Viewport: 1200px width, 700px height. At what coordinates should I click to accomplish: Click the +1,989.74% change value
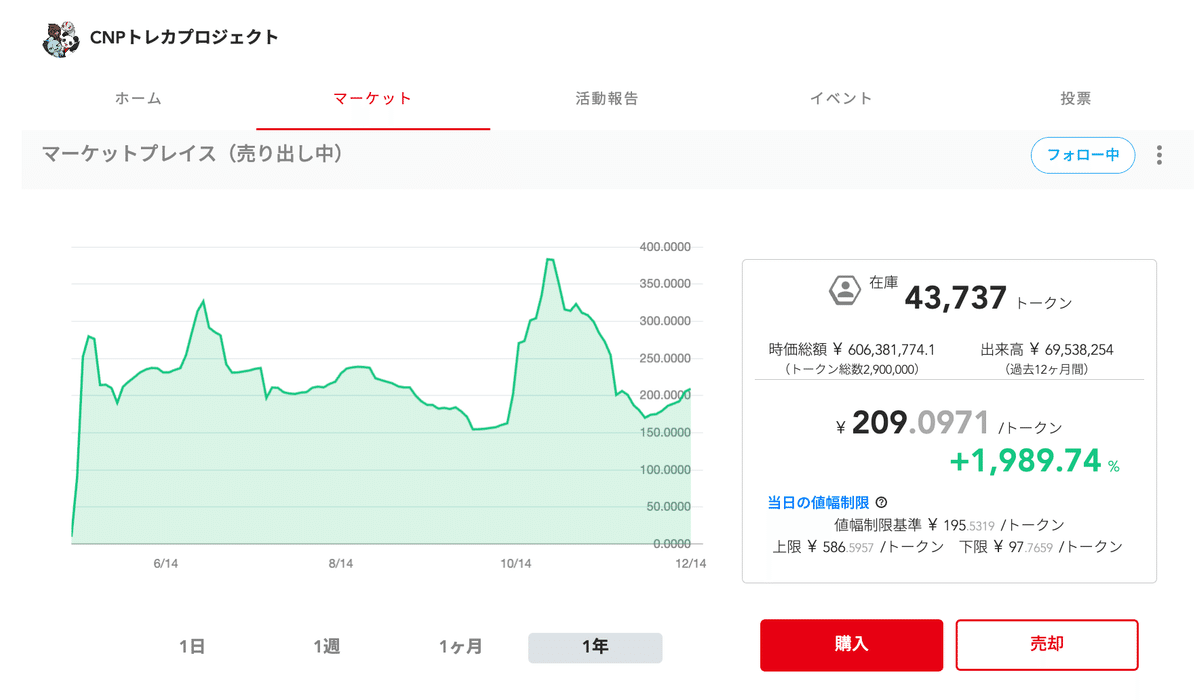point(1034,463)
